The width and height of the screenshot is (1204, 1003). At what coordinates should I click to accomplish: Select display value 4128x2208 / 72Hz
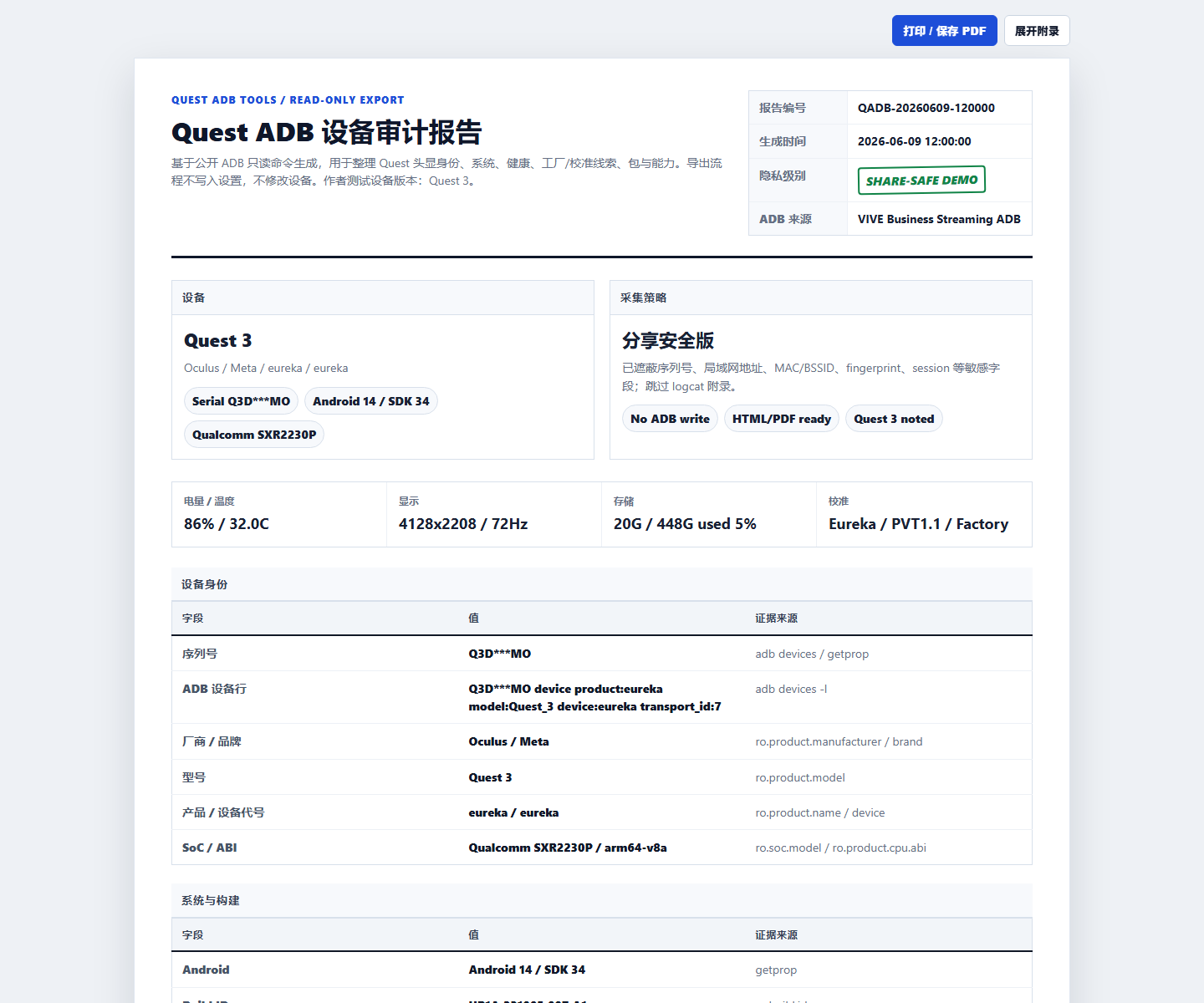click(x=463, y=524)
